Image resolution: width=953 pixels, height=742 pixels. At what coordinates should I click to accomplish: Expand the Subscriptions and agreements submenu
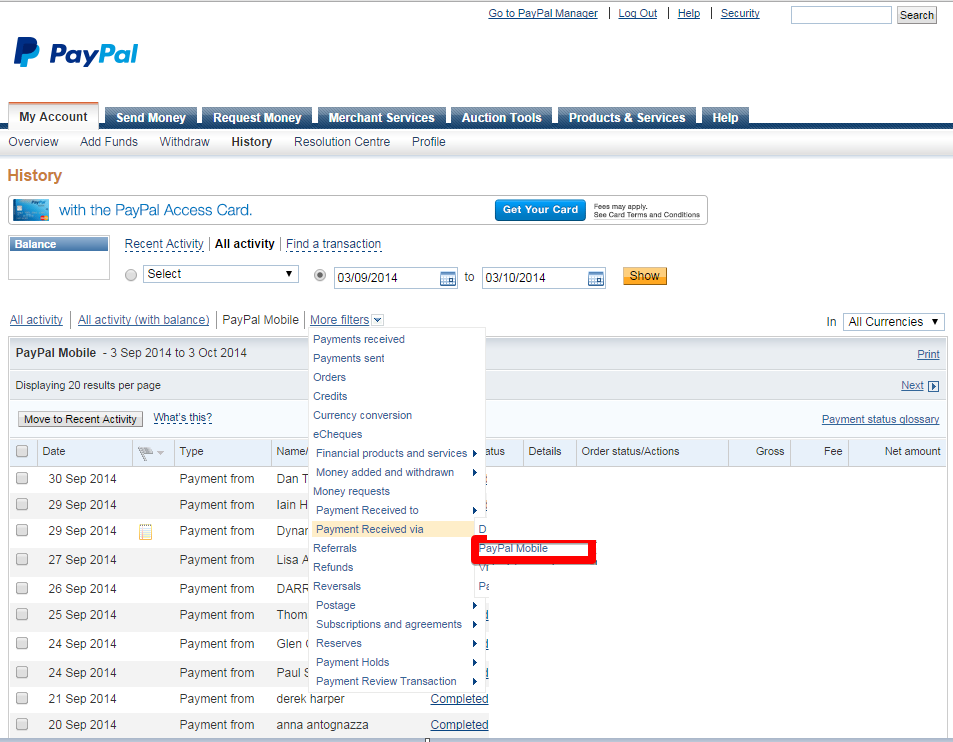(475, 624)
